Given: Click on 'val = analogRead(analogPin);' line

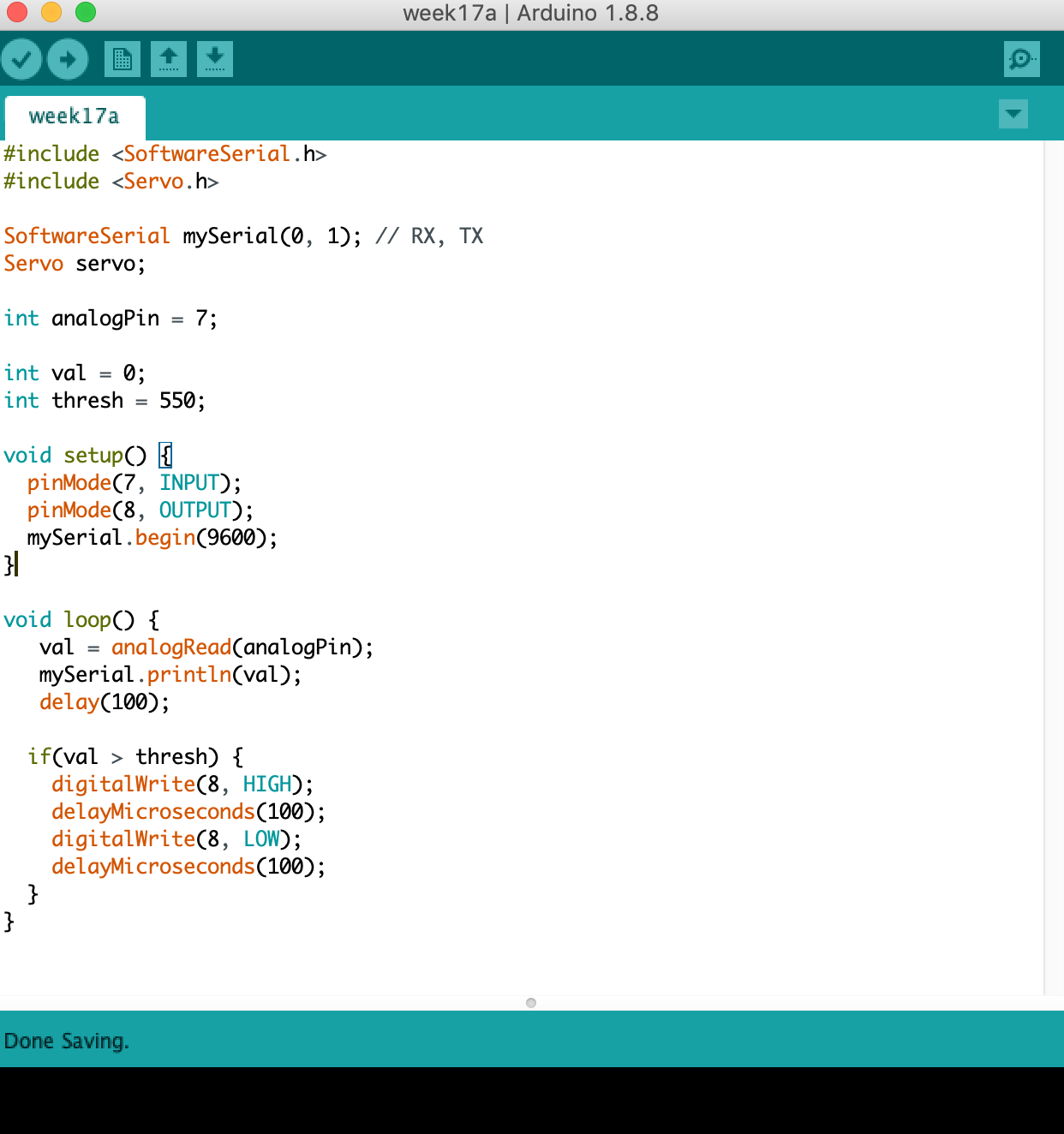Looking at the screenshot, I should [x=206, y=648].
